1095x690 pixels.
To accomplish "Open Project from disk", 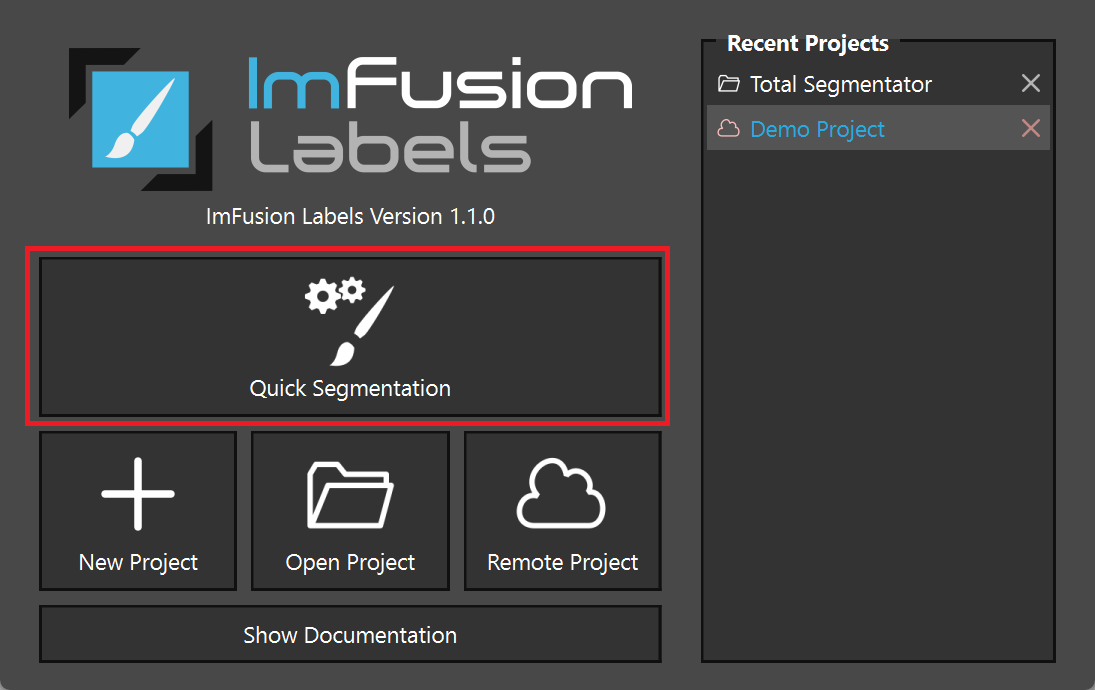I will [x=350, y=511].
